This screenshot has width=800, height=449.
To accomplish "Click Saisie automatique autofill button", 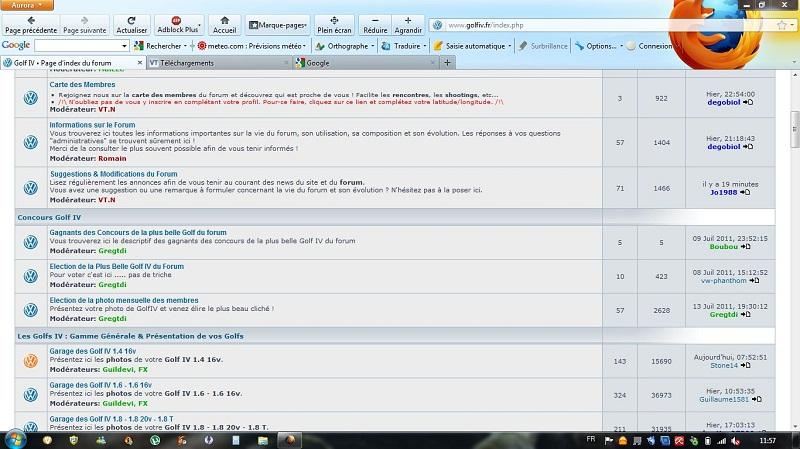I will (469, 46).
